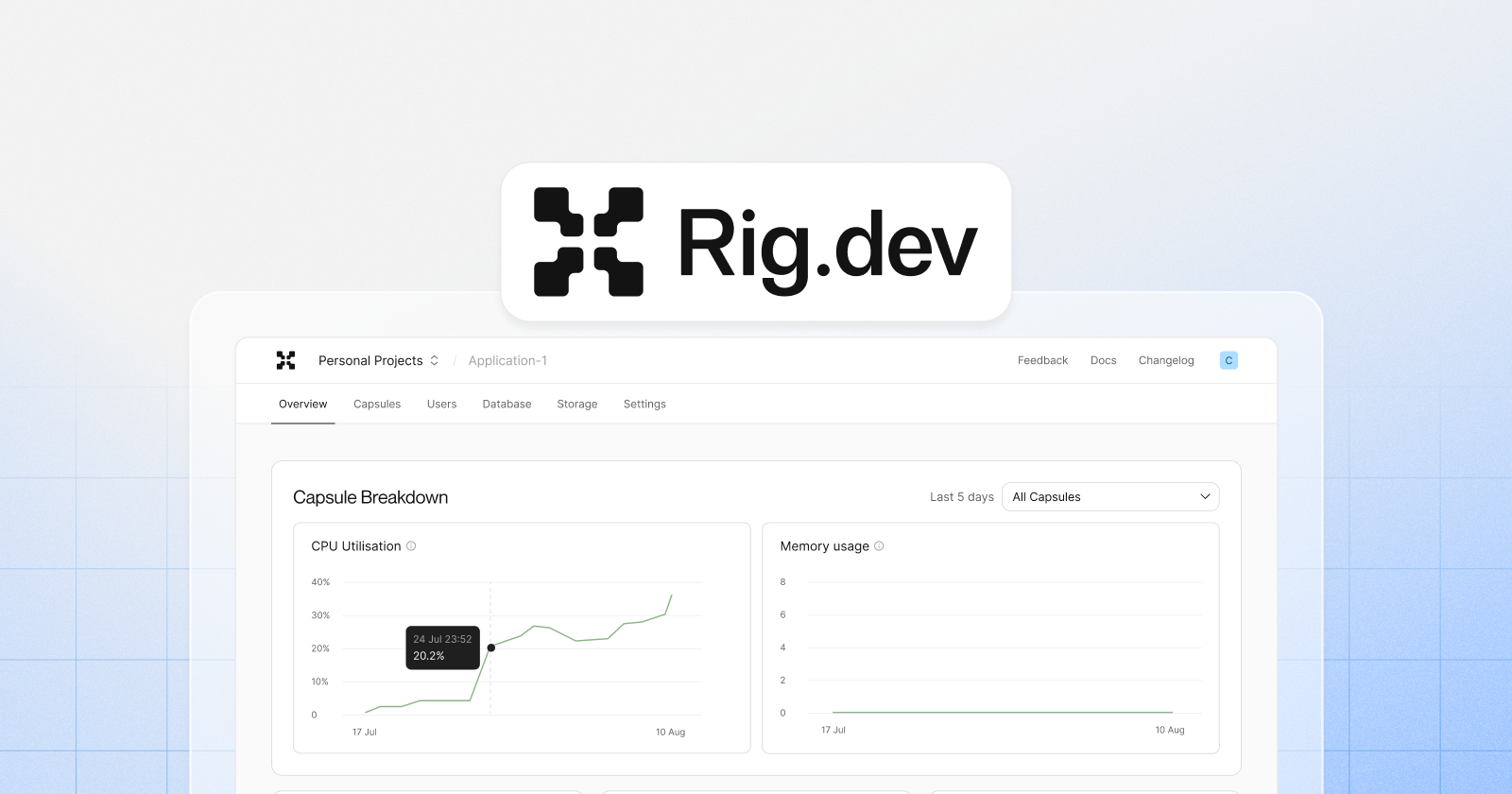Click the 40% axis label on CPU chart
Screen dimensions: 1512x794
[320, 582]
